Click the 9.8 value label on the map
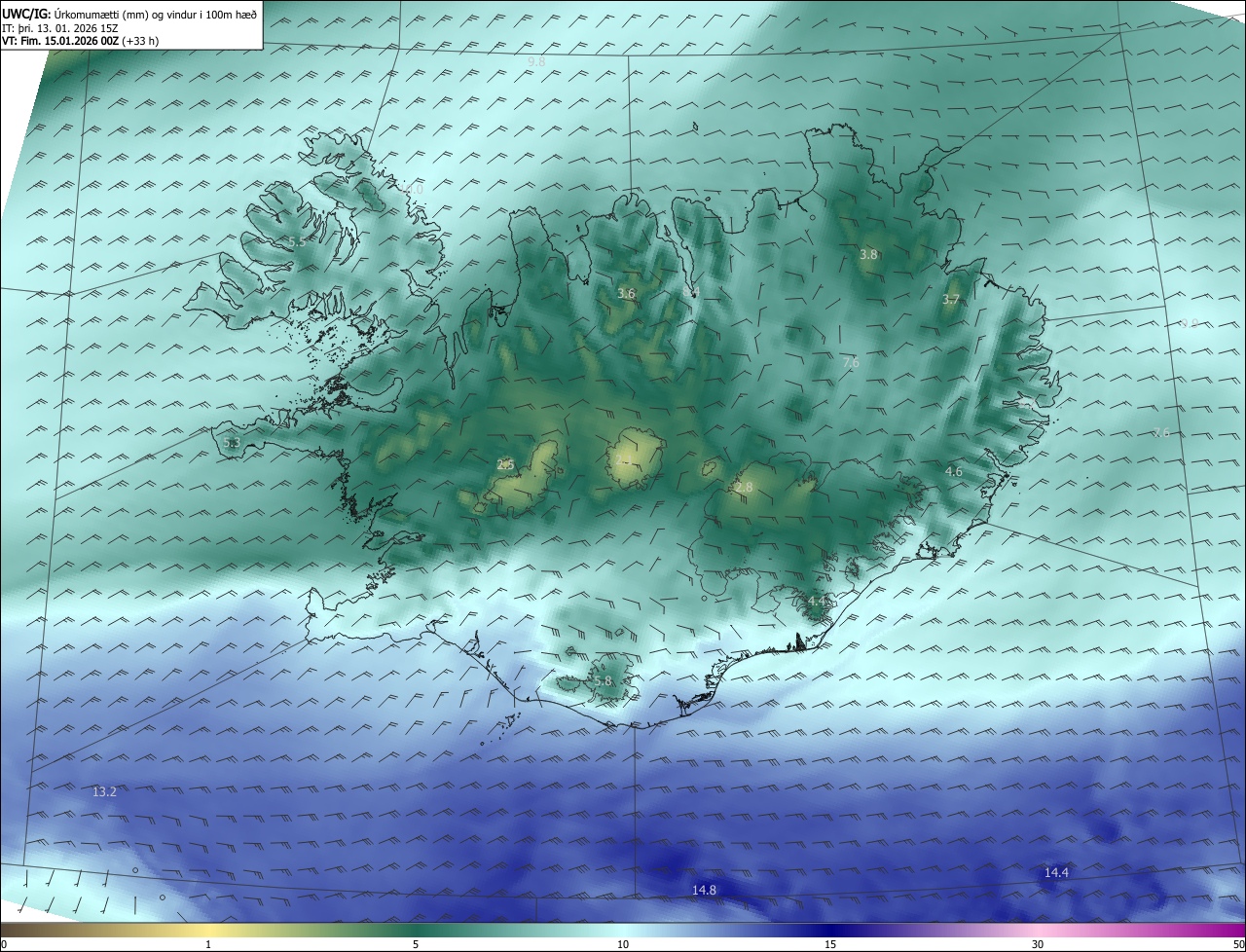 [536, 61]
